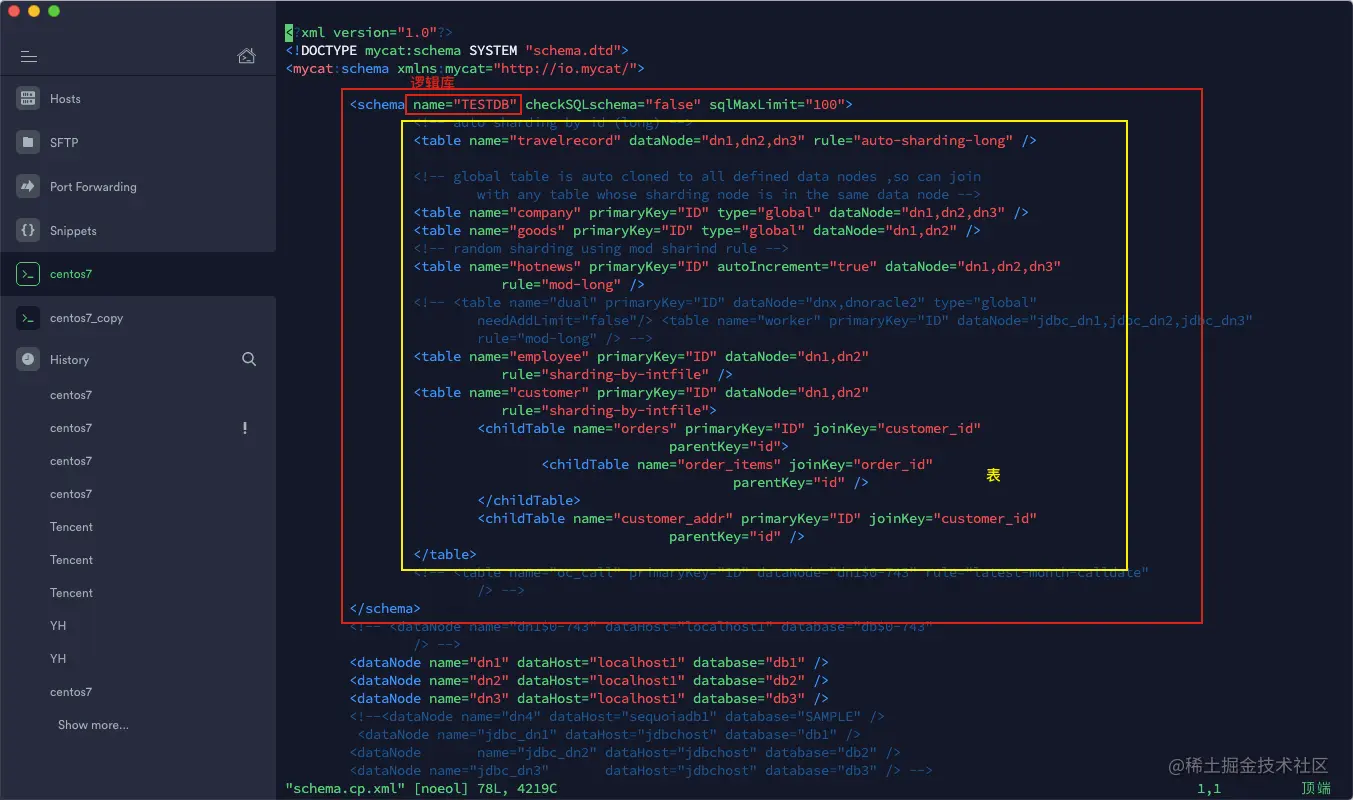Switch to the centos7_copy terminal tab
The image size is (1353, 800).
(x=138, y=318)
